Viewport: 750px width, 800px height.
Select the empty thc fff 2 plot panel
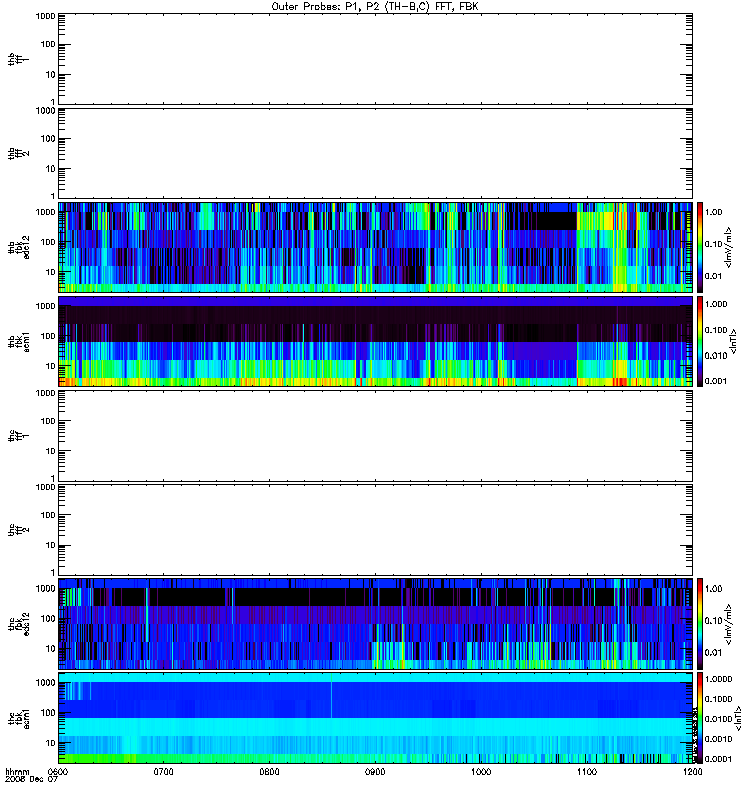(x=376, y=530)
